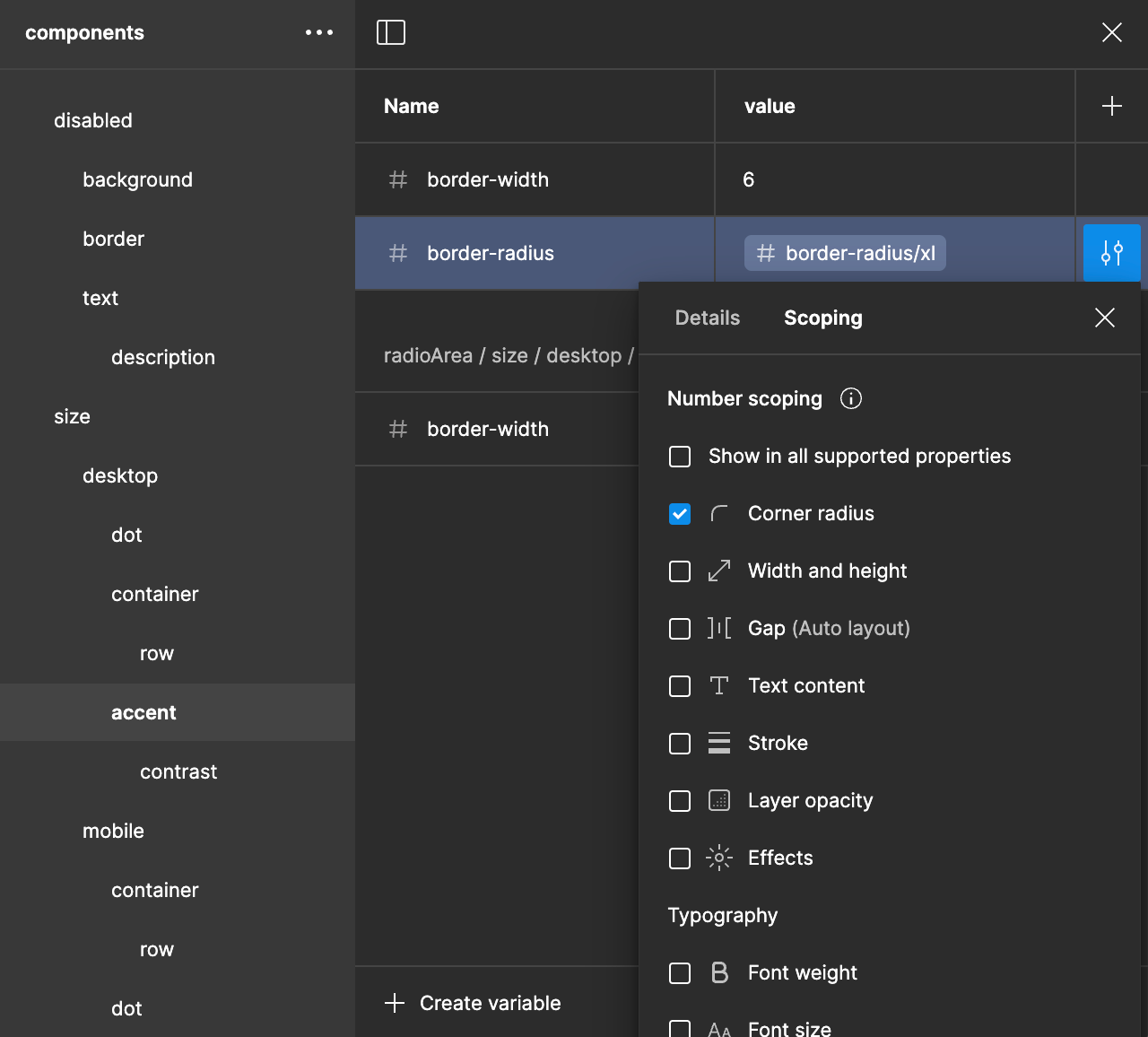Click the Width and height arrow icon
Screen dimensions: 1148x1037
coord(719,571)
